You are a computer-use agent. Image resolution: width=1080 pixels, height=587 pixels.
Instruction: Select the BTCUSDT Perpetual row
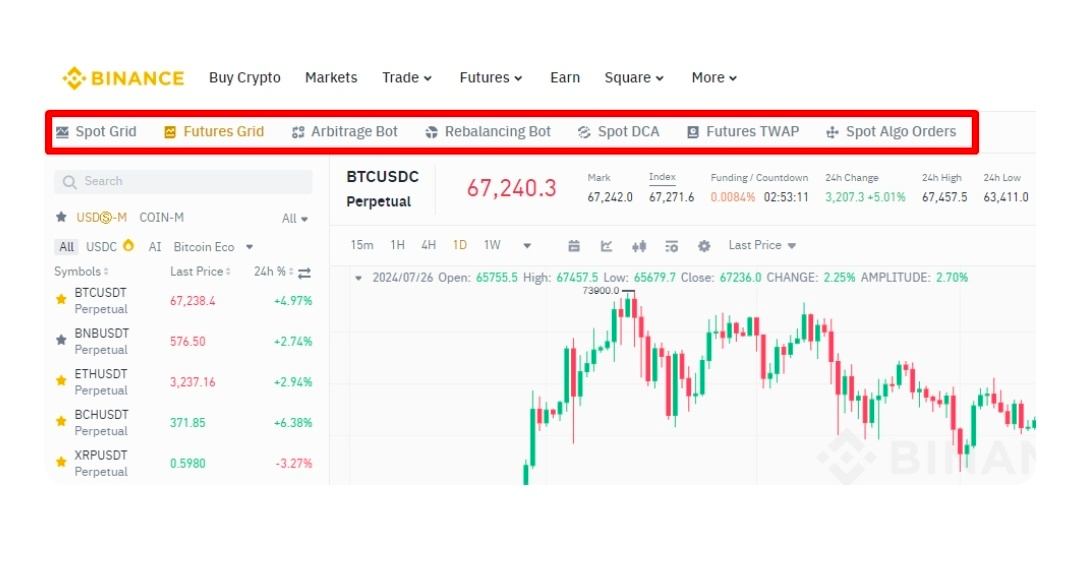[x=183, y=301]
